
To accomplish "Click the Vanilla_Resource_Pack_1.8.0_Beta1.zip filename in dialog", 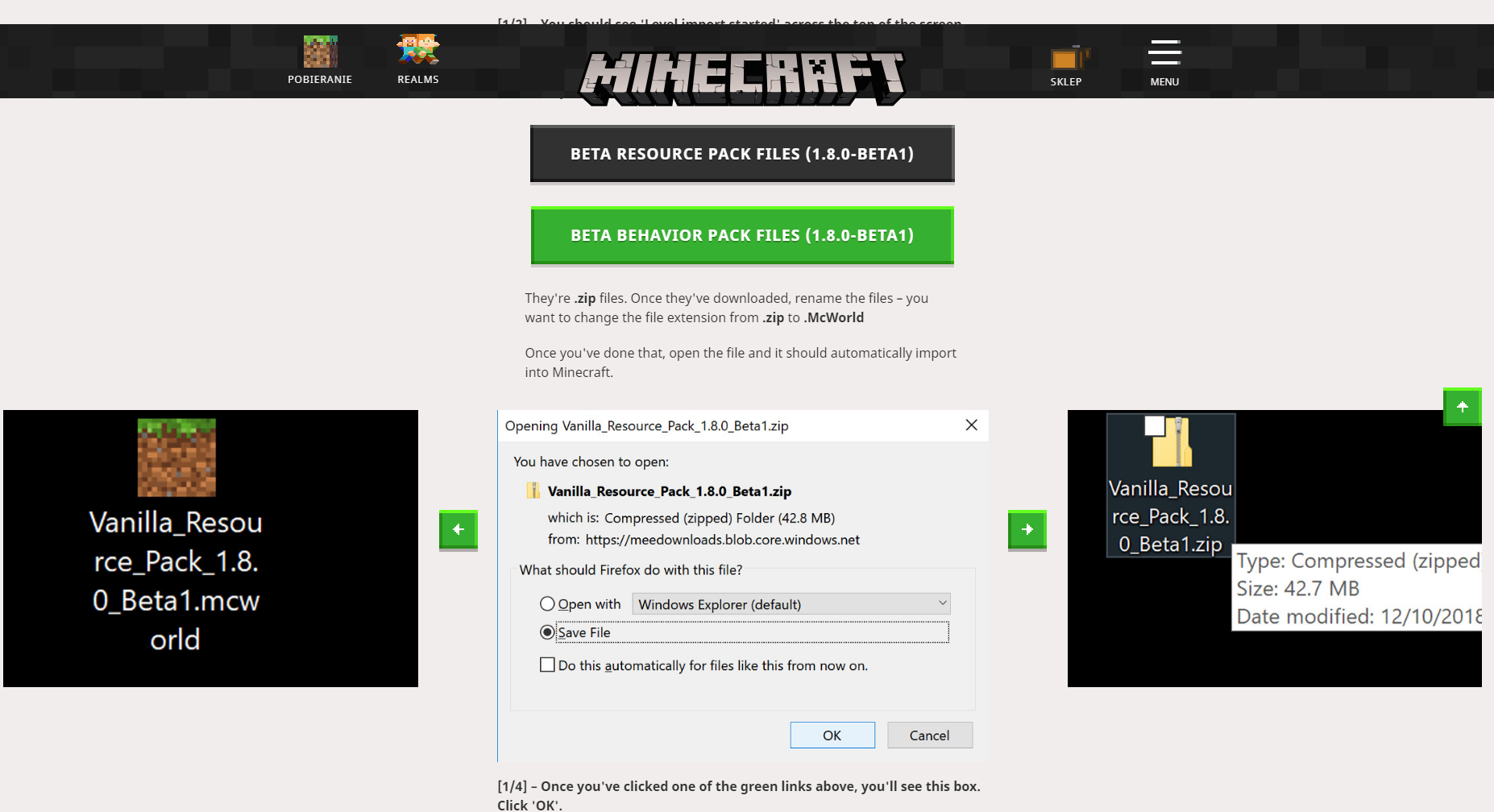I will point(670,491).
